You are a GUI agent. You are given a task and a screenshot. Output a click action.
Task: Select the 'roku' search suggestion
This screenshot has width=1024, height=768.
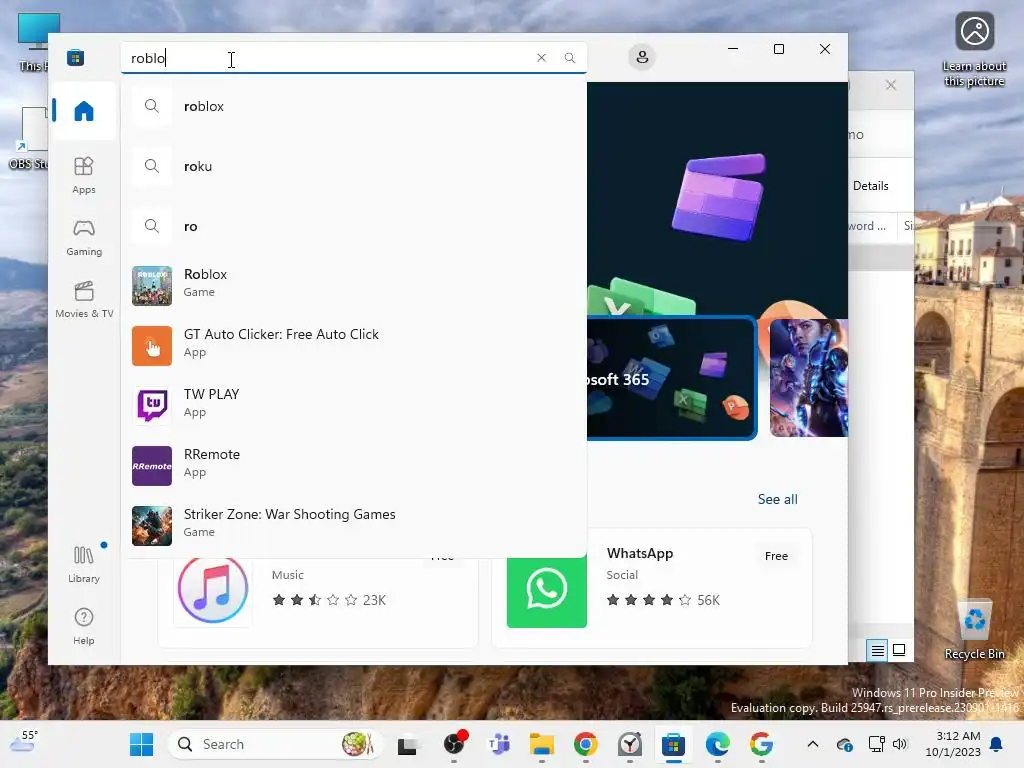click(354, 166)
